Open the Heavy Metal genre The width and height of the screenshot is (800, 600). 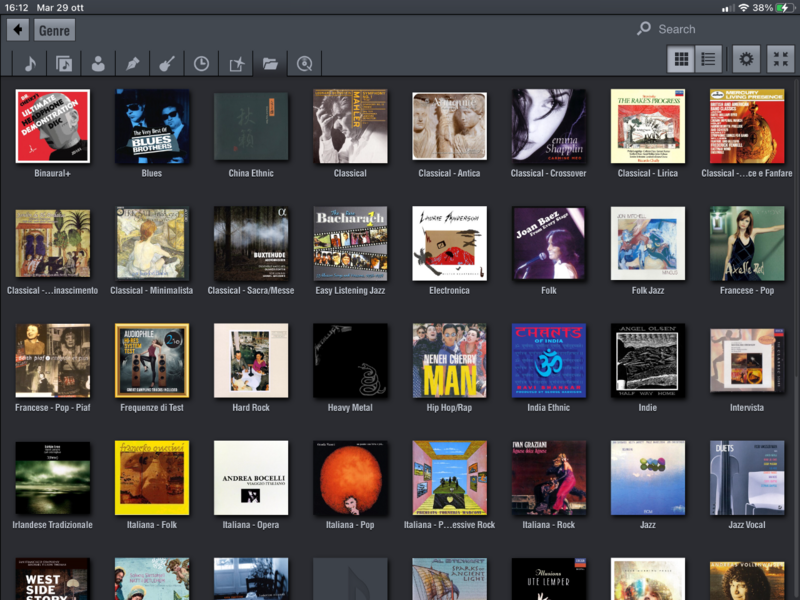pos(350,361)
